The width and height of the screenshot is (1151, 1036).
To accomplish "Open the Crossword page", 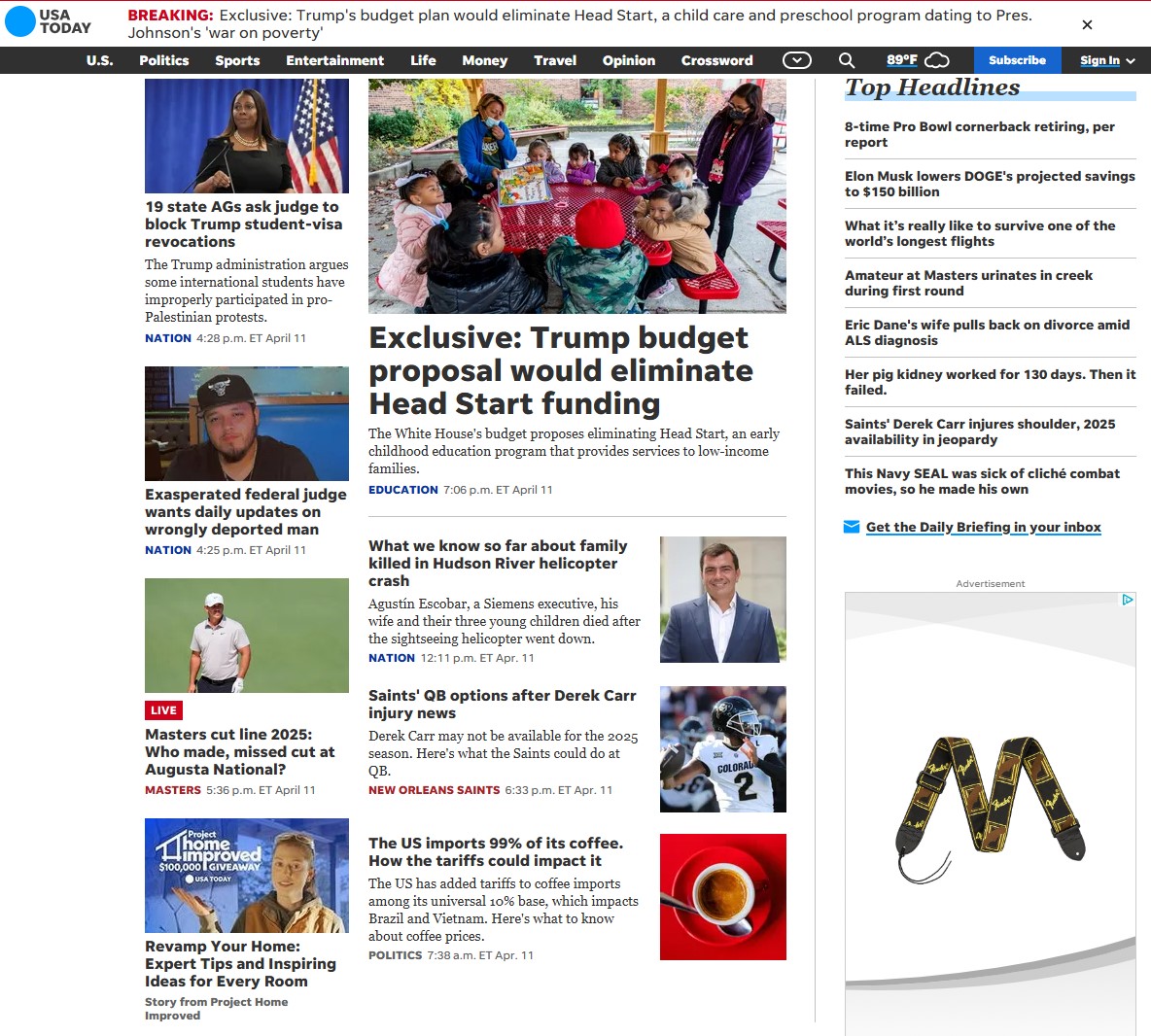I will [x=716, y=60].
